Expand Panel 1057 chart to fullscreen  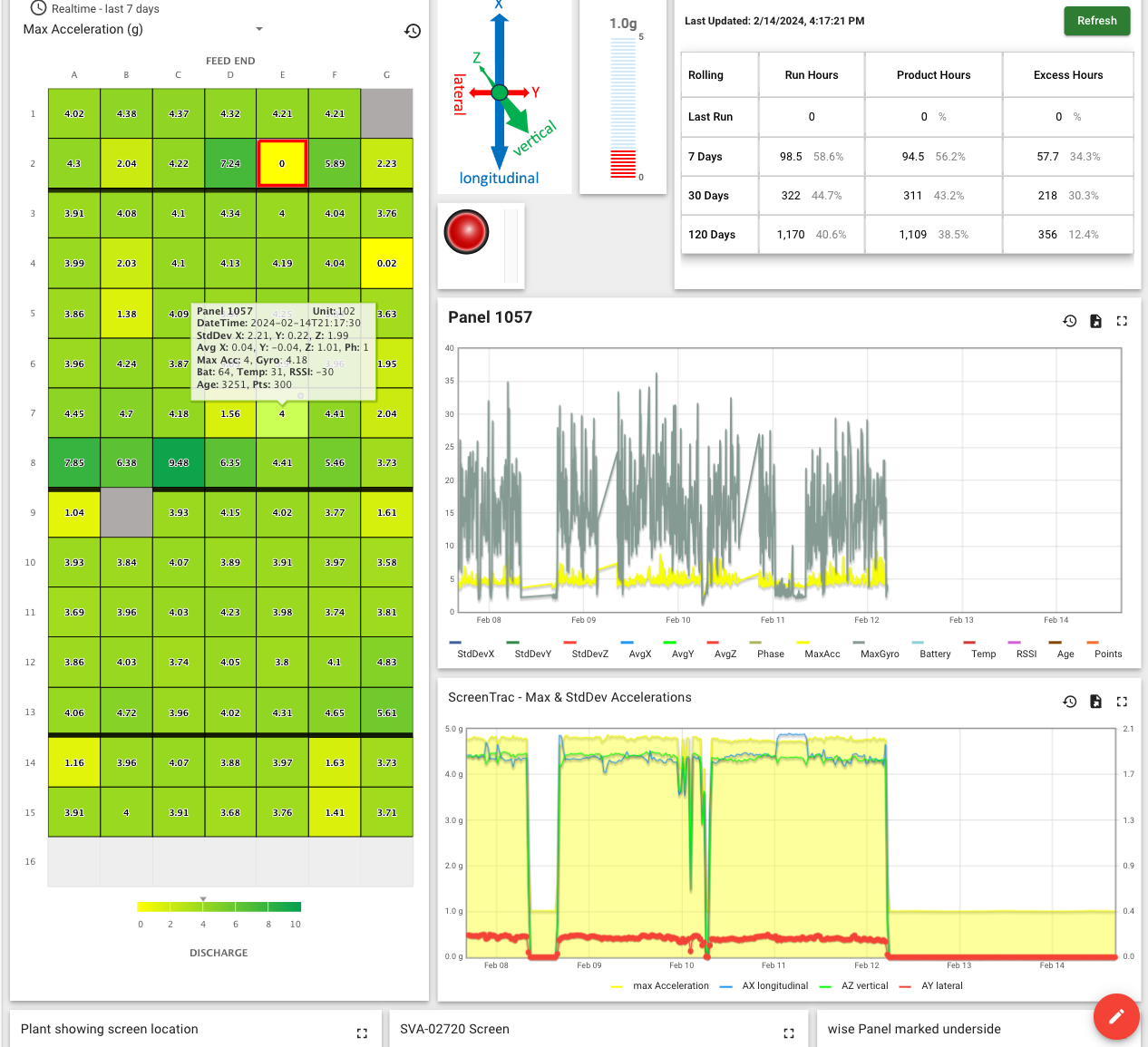coord(1122,321)
